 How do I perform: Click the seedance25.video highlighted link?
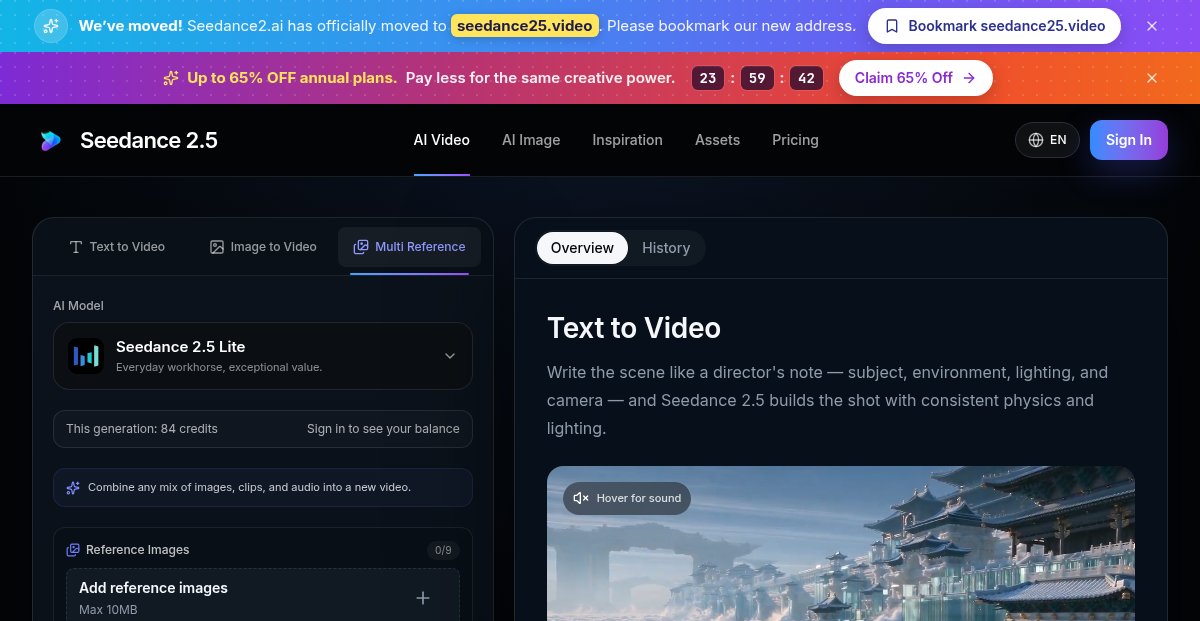(525, 26)
